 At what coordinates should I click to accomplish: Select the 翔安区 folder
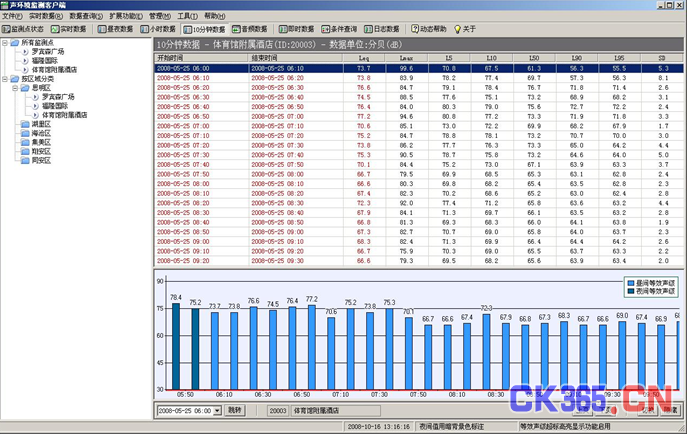coord(41,152)
